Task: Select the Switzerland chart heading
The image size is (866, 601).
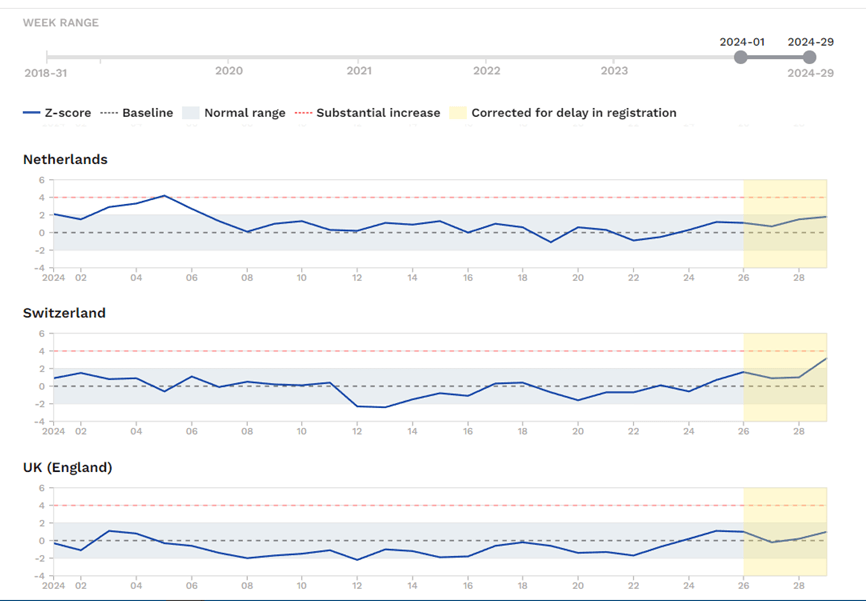Action: pos(64,313)
